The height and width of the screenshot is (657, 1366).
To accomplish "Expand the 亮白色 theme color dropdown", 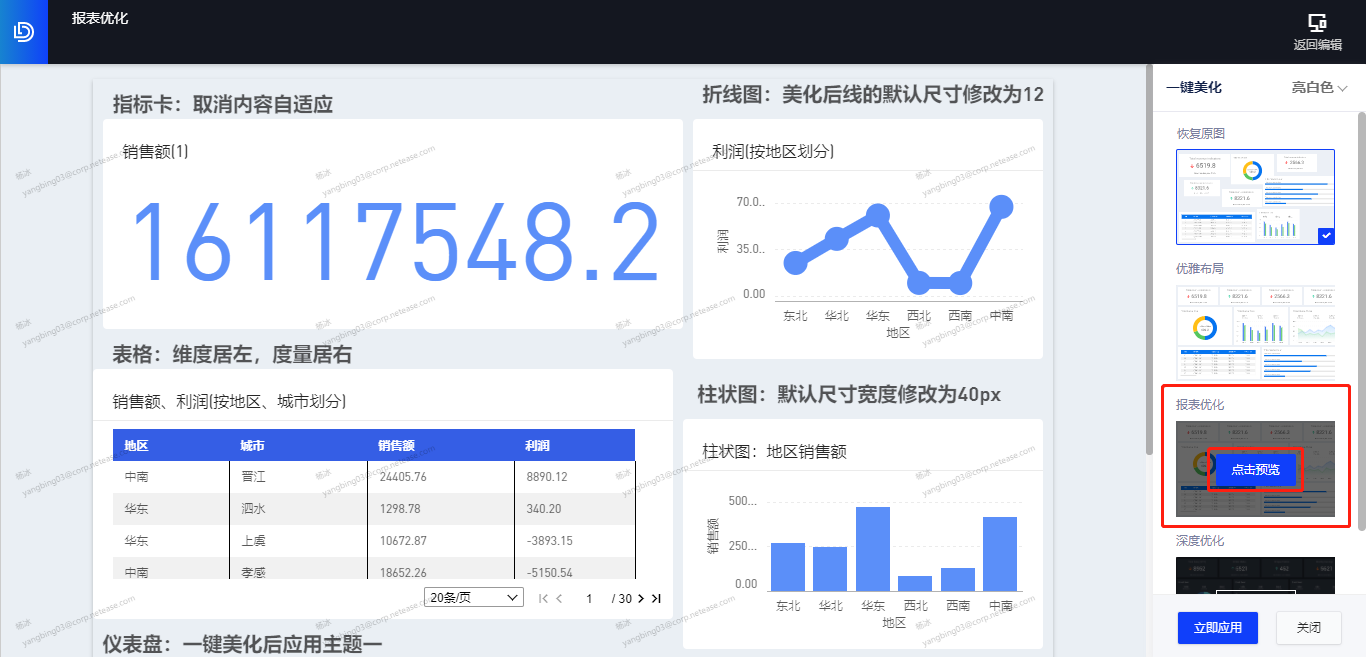I will coord(1319,88).
